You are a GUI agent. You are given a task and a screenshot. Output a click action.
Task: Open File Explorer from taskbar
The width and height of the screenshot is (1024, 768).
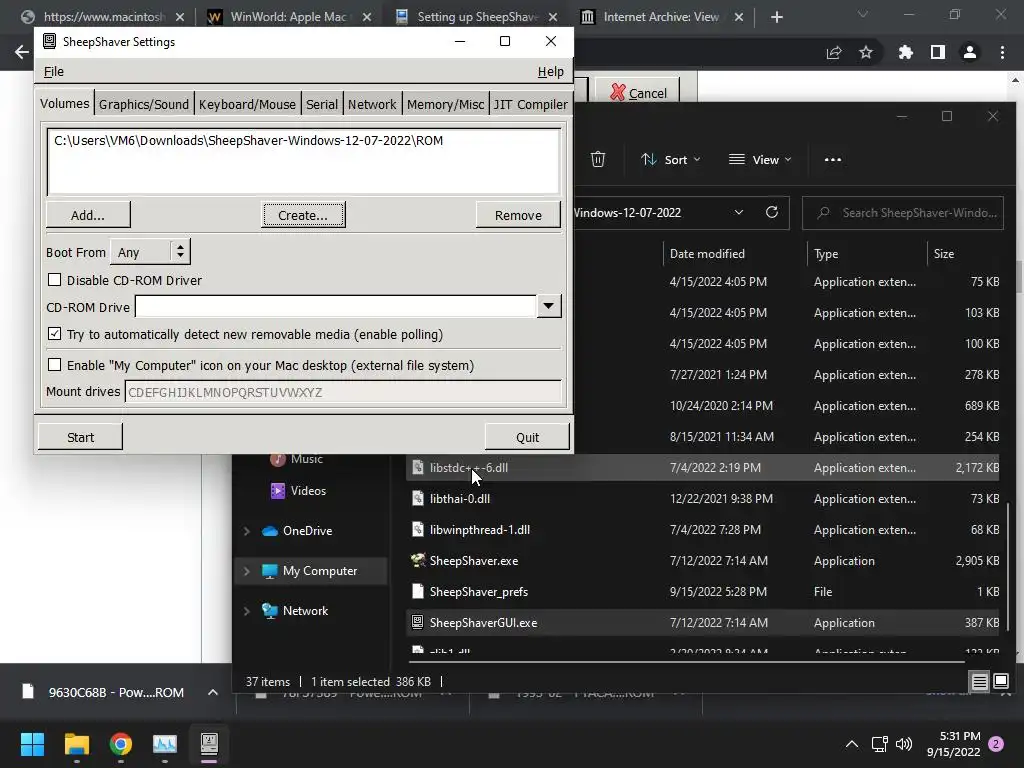(x=76, y=744)
